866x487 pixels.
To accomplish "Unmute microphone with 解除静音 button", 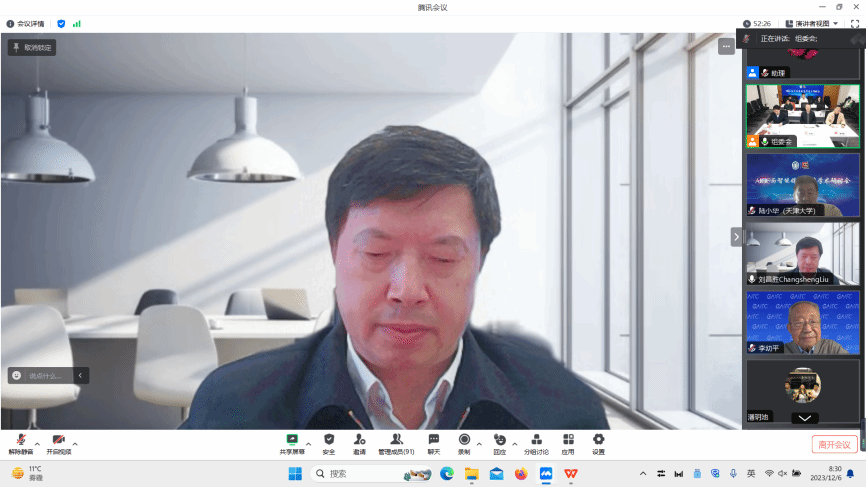I will (x=21, y=441).
